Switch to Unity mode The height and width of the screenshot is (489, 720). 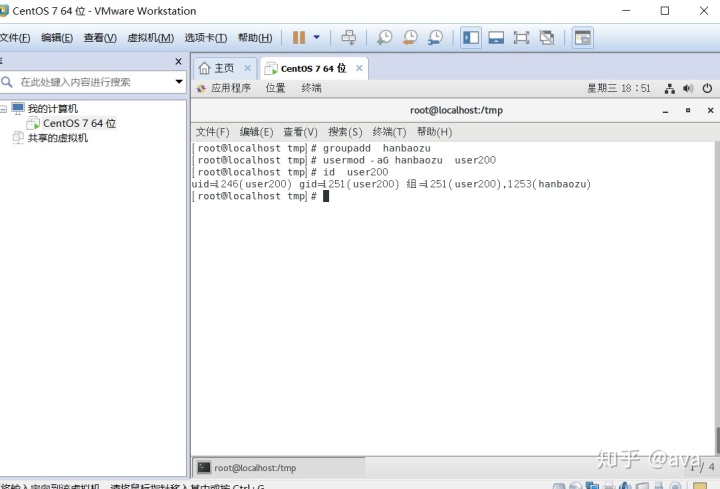(546, 38)
